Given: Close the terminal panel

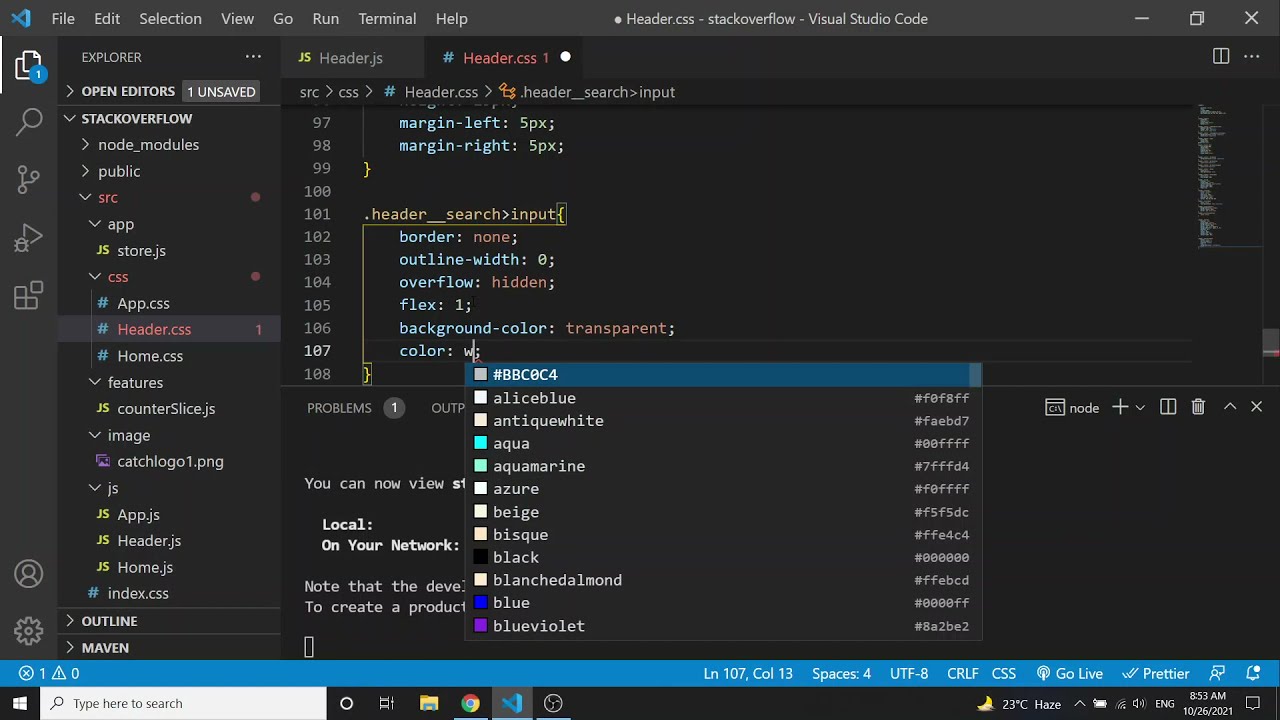Looking at the screenshot, I should point(1257,407).
